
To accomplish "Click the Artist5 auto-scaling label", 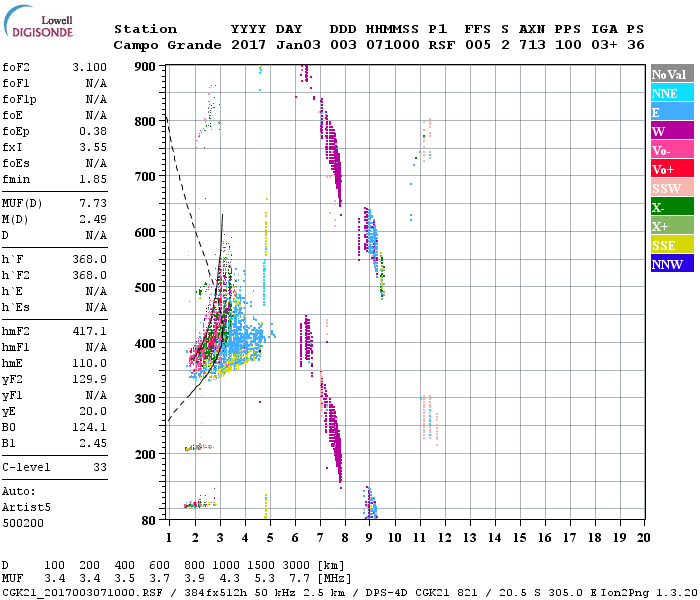I will point(26,508).
